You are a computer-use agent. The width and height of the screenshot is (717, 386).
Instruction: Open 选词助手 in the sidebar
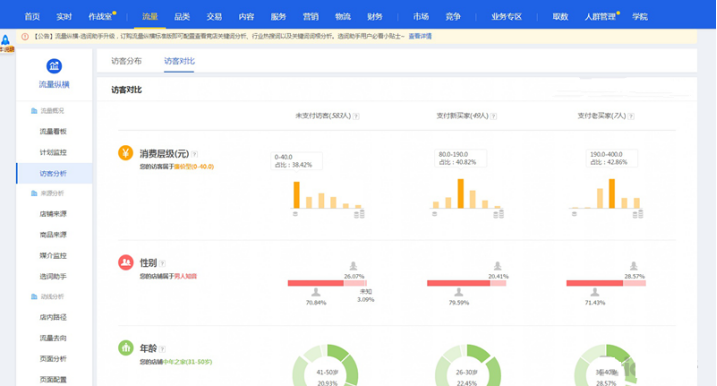coord(53,276)
